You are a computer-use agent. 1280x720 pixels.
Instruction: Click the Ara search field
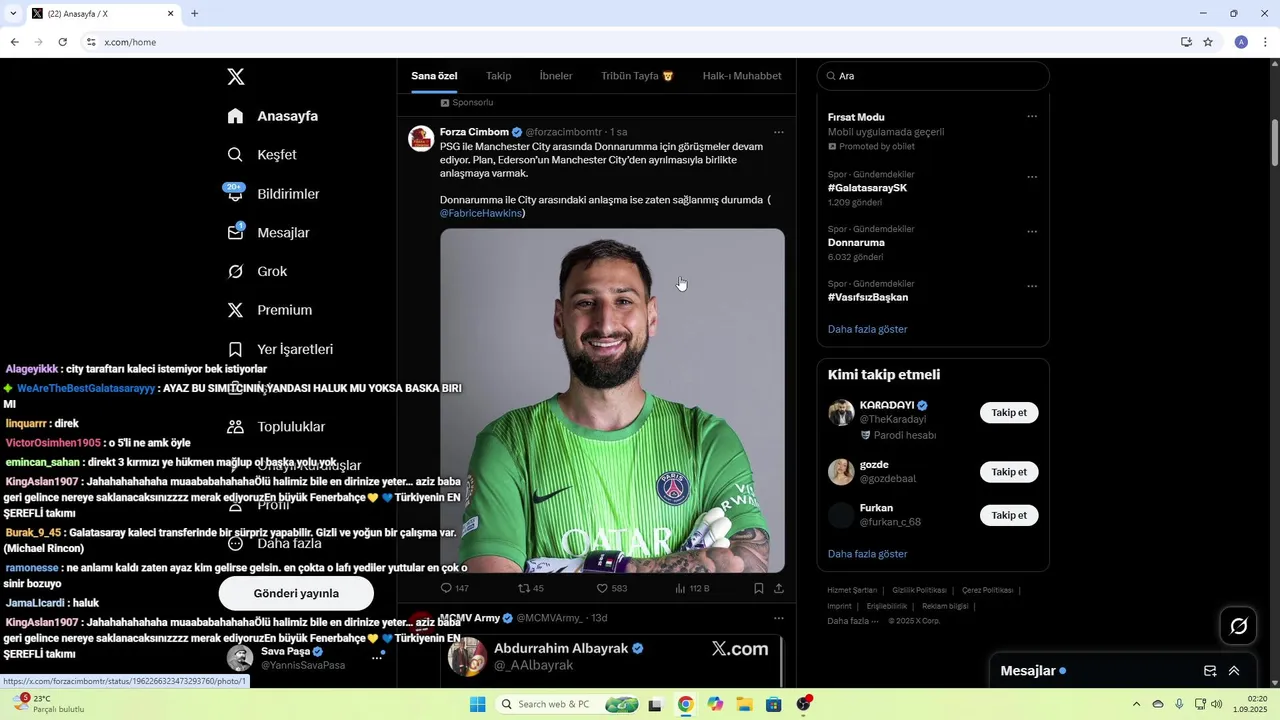pyautogui.click(x=933, y=76)
